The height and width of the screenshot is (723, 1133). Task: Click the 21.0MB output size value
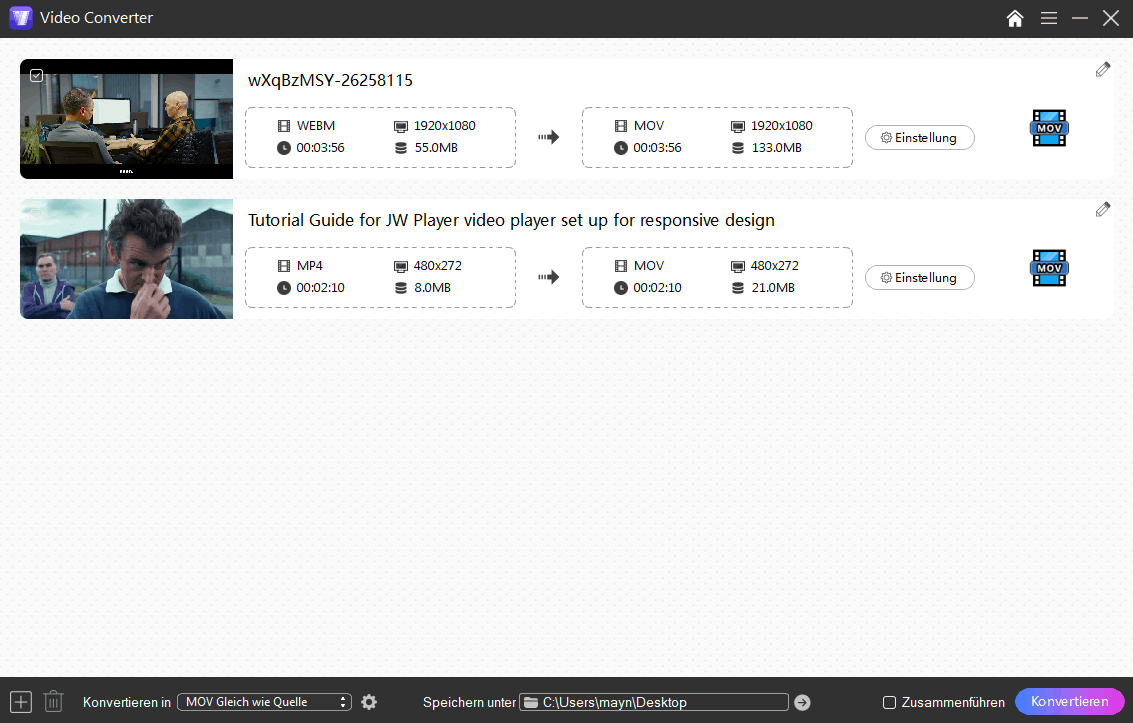(x=773, y=287)
